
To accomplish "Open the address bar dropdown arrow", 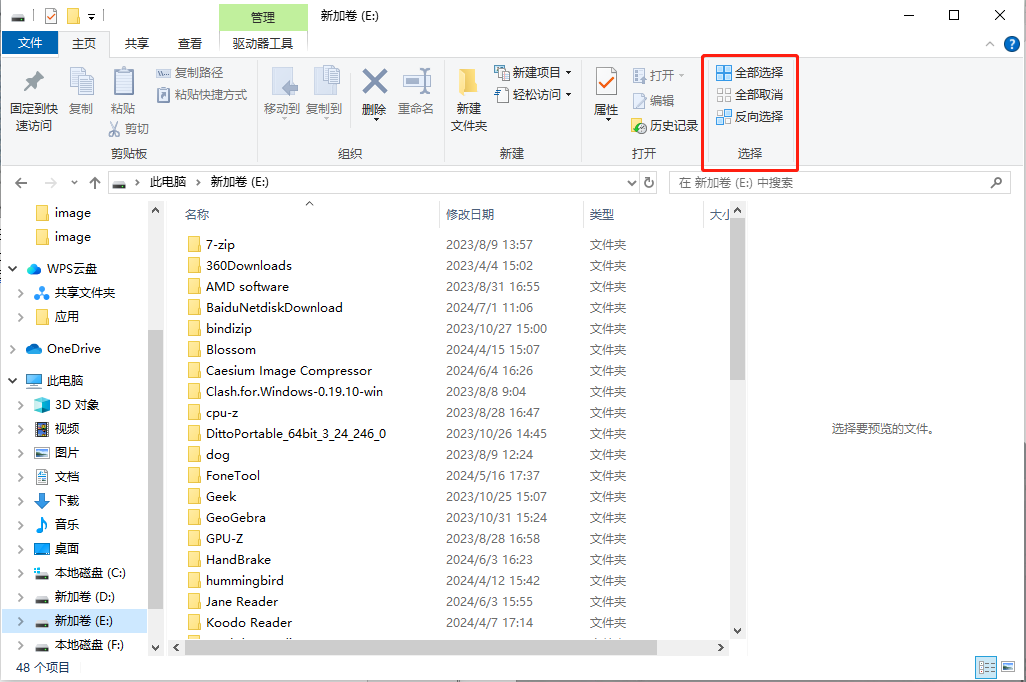I will [630, 183].
